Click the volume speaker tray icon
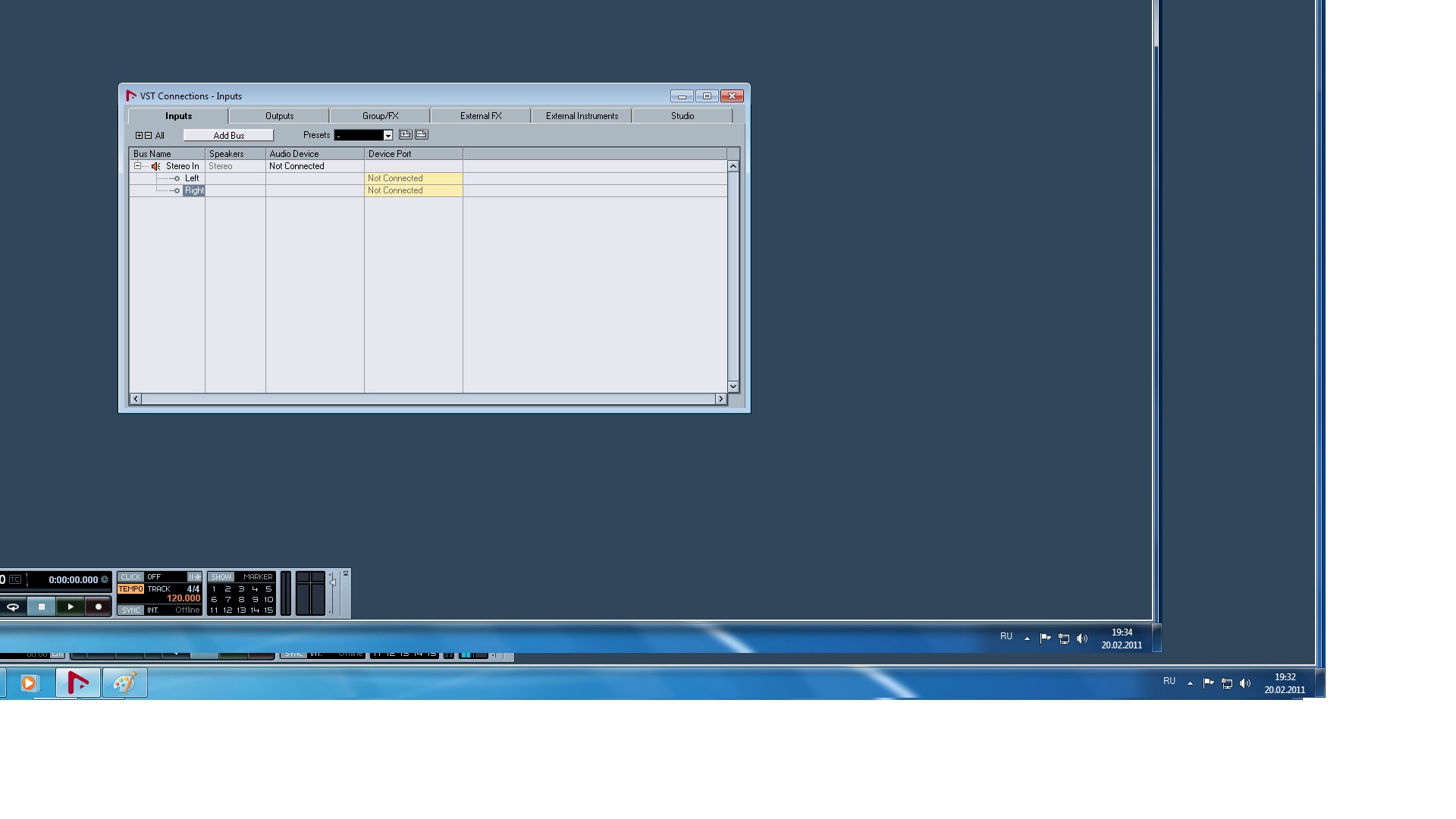1456x819 pixels. 1245,683
